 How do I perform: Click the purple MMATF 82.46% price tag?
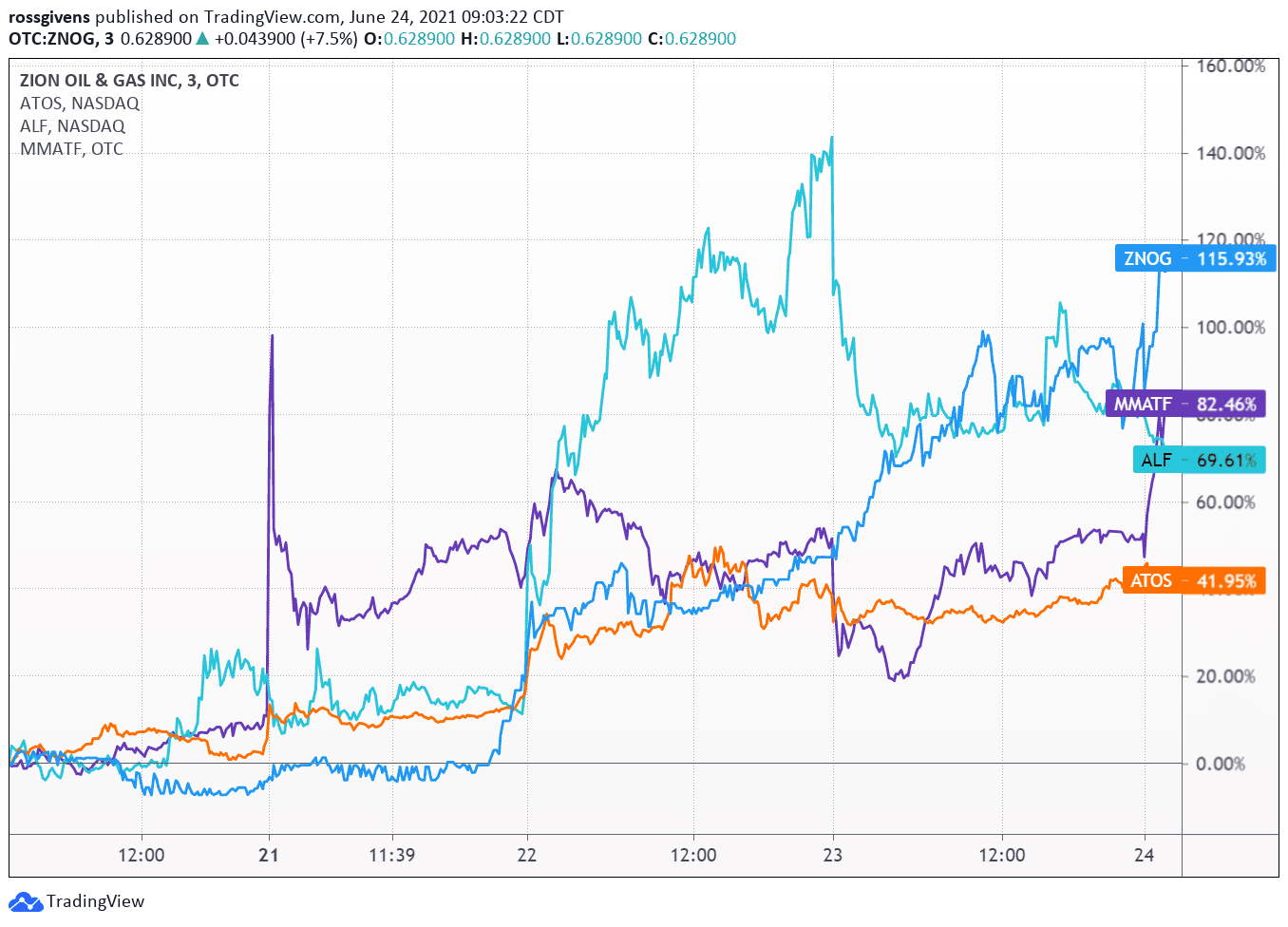(1184, 404)
